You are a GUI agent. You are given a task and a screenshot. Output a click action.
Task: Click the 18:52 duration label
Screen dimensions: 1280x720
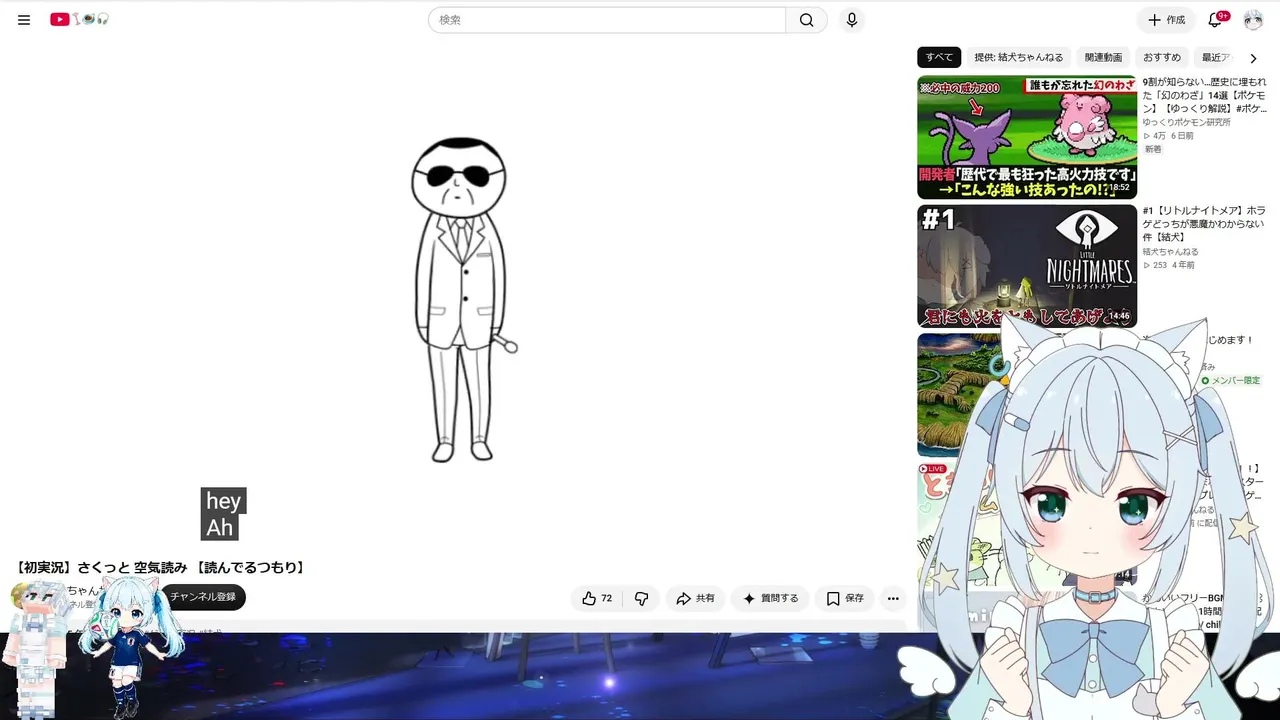[1118, 187]
